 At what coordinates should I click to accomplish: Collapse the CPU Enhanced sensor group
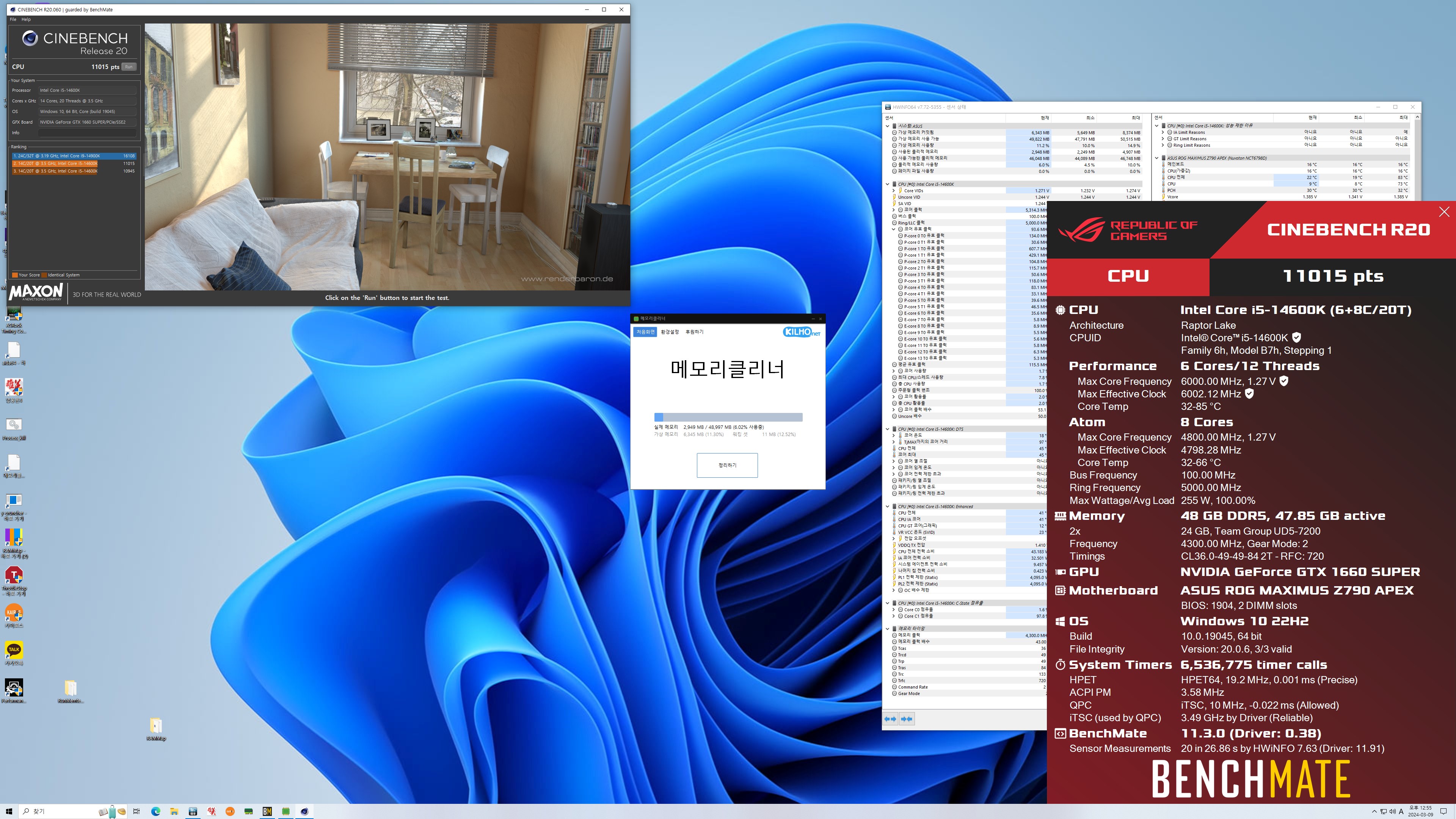point(887,507)
